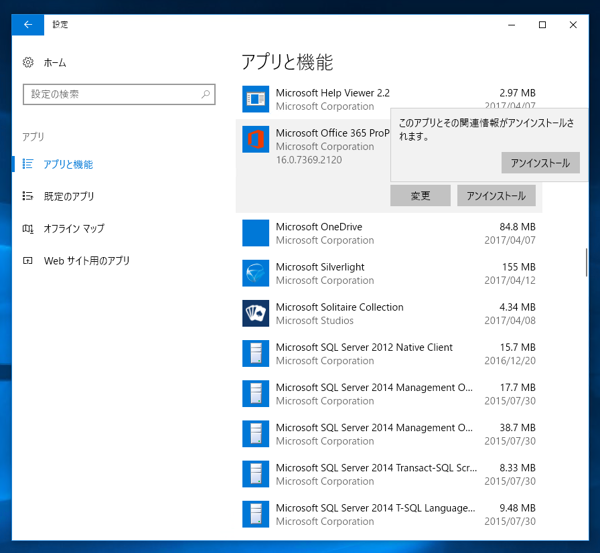600x553 pixels.
Task: Open 既定のアプリ section
Action: click(69, 196)
